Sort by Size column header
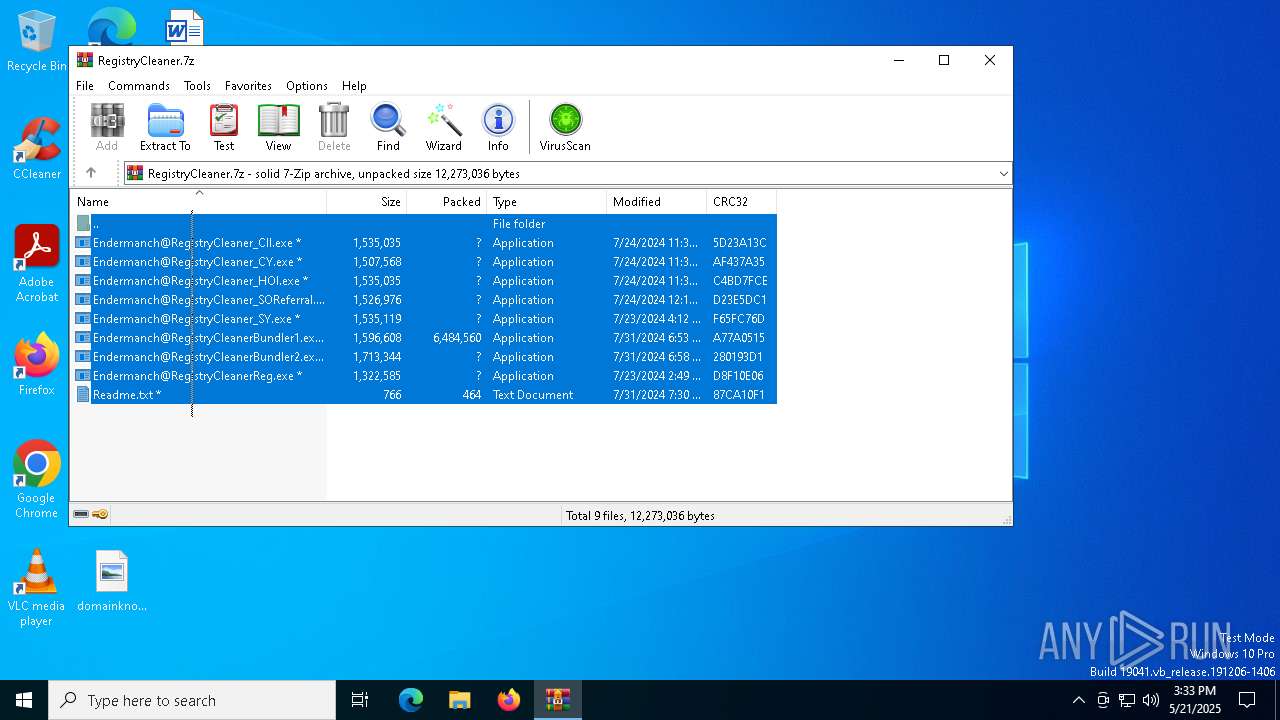 coord(366,202)
